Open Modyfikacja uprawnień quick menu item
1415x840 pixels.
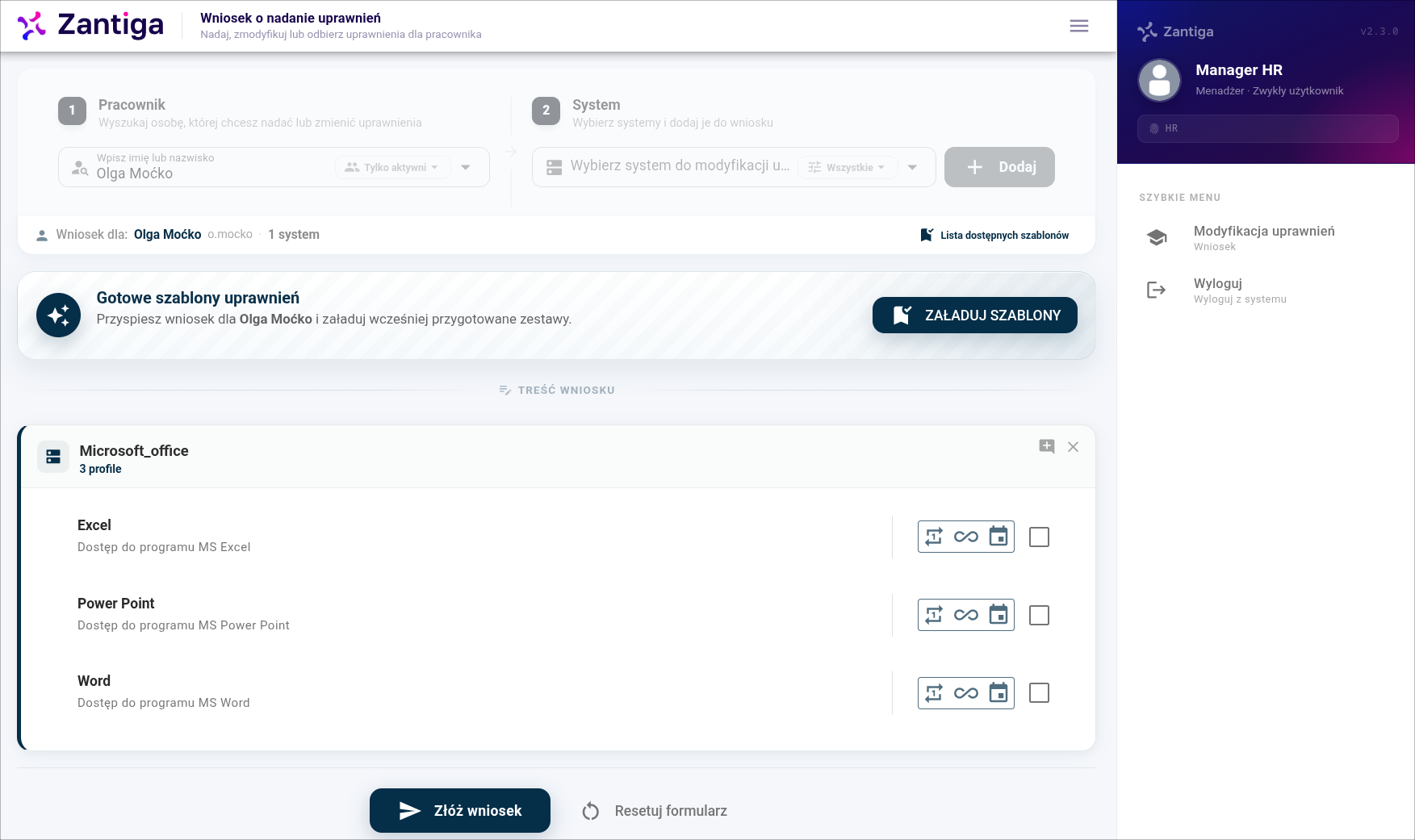[x=1264, y=238]
